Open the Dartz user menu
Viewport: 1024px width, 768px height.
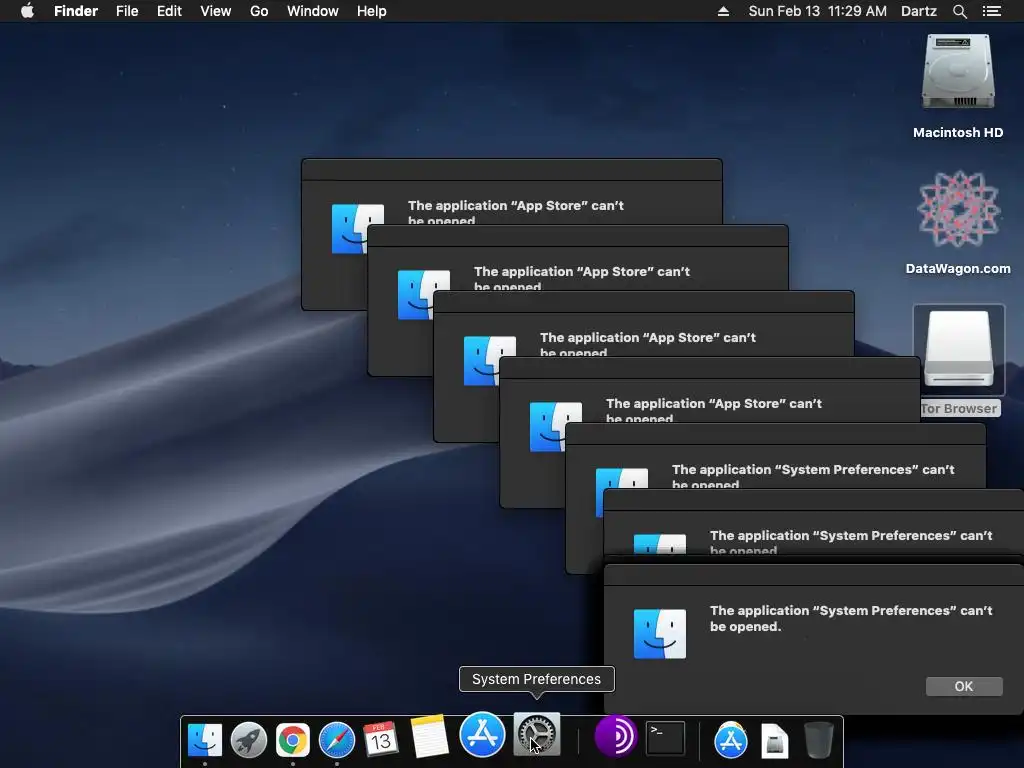919,11
